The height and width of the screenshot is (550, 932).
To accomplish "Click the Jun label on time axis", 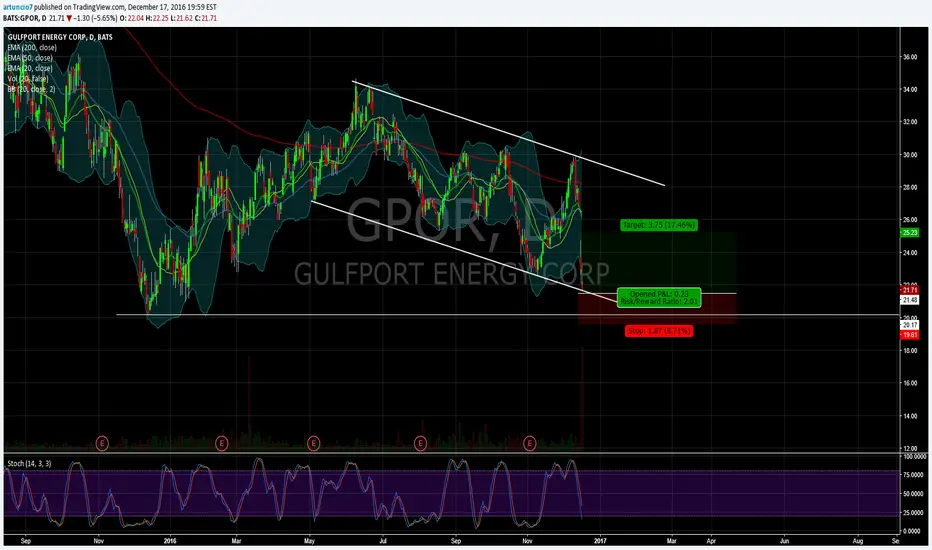I will tap(785, 541).
